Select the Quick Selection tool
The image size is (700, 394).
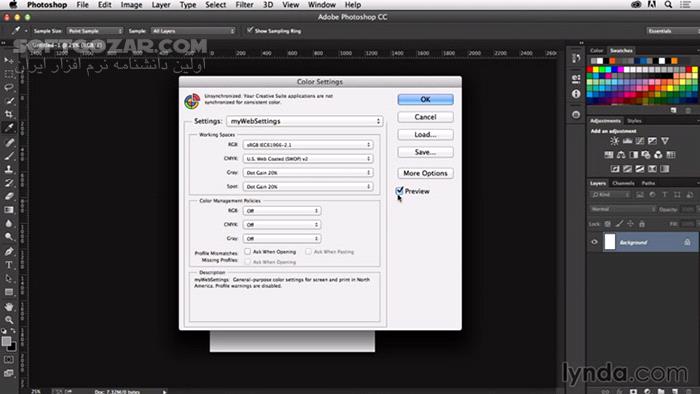8,101
